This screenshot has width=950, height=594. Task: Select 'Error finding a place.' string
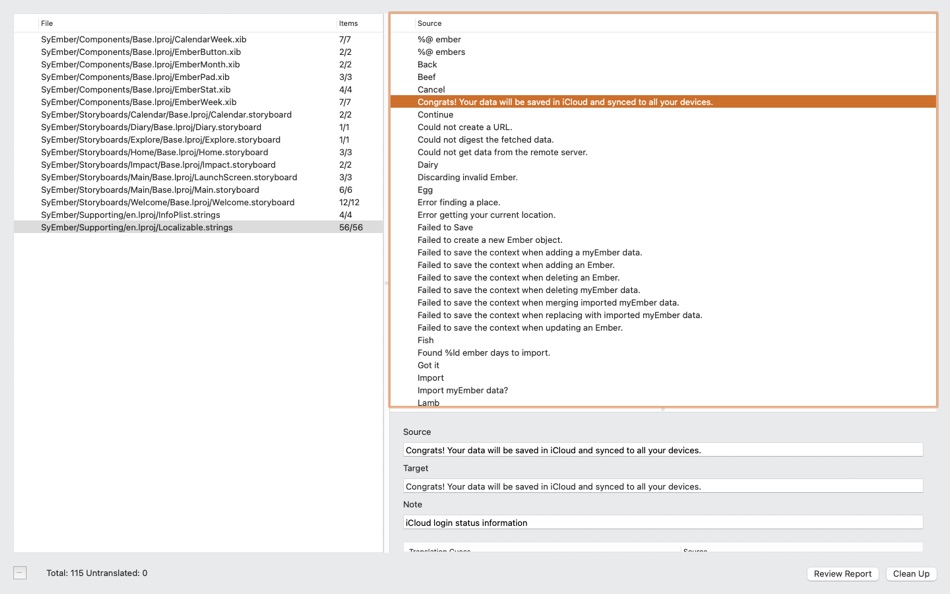(x=663, y=202)
